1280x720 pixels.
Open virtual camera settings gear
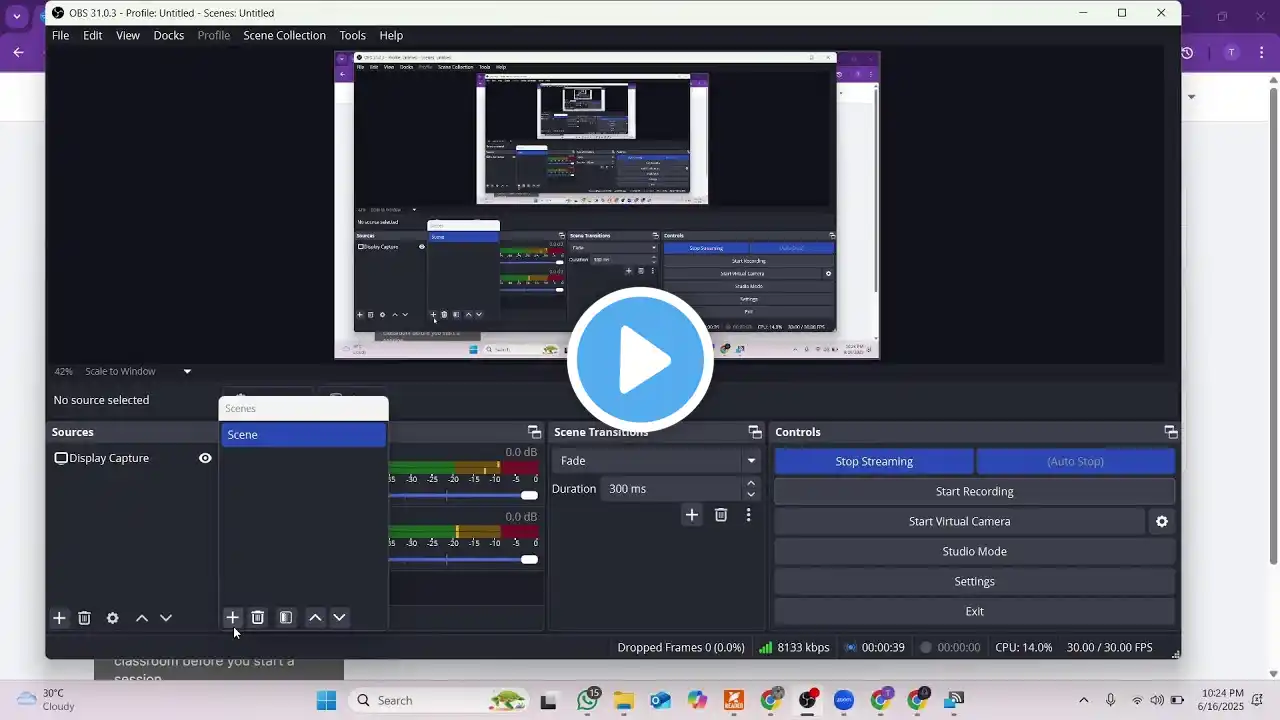click(1162, 521)
